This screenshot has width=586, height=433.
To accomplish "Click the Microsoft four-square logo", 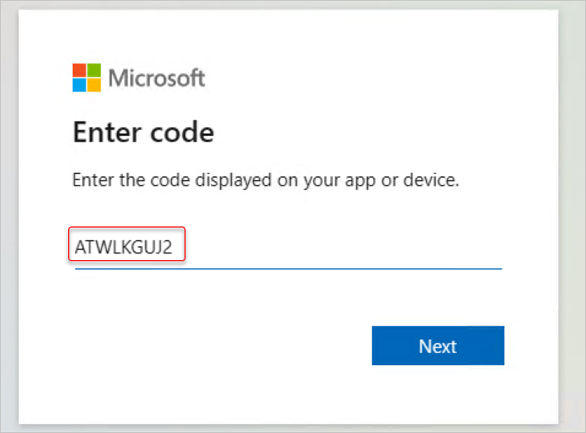I will pyautogui.click(x=87, y=78).
